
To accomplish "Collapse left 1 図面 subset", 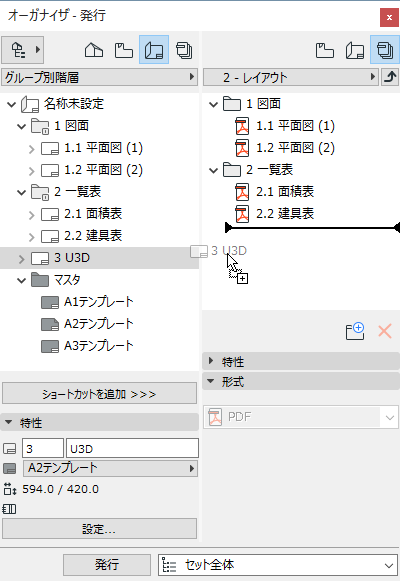I will 21,126.
